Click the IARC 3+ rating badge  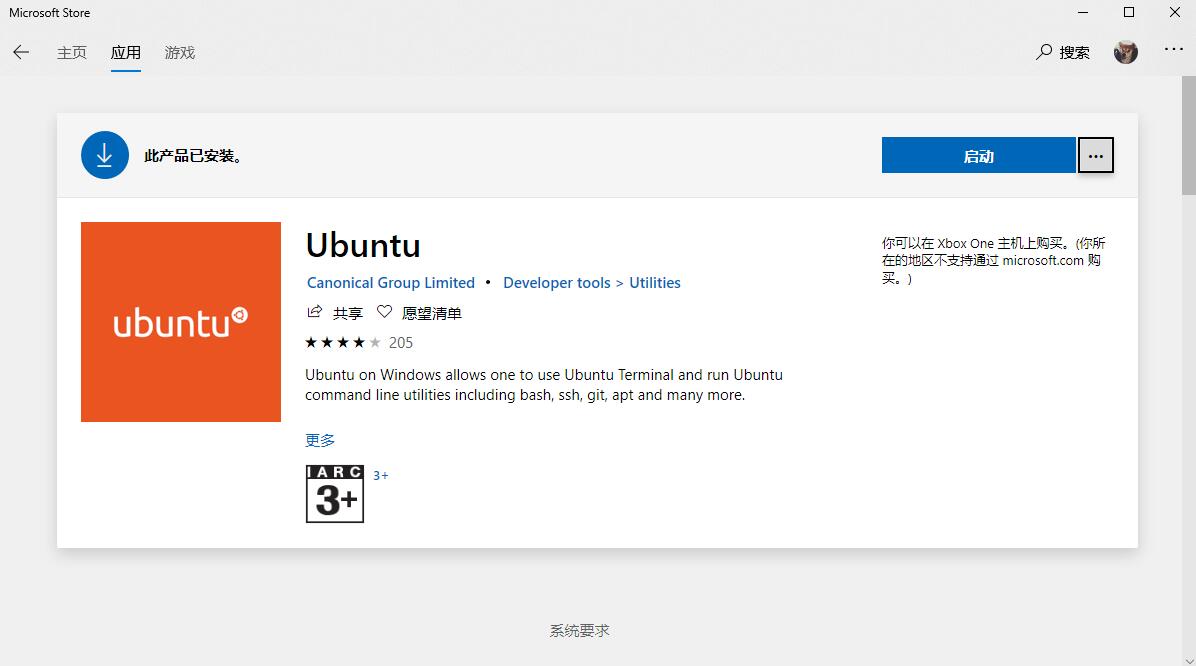point(335,494)
